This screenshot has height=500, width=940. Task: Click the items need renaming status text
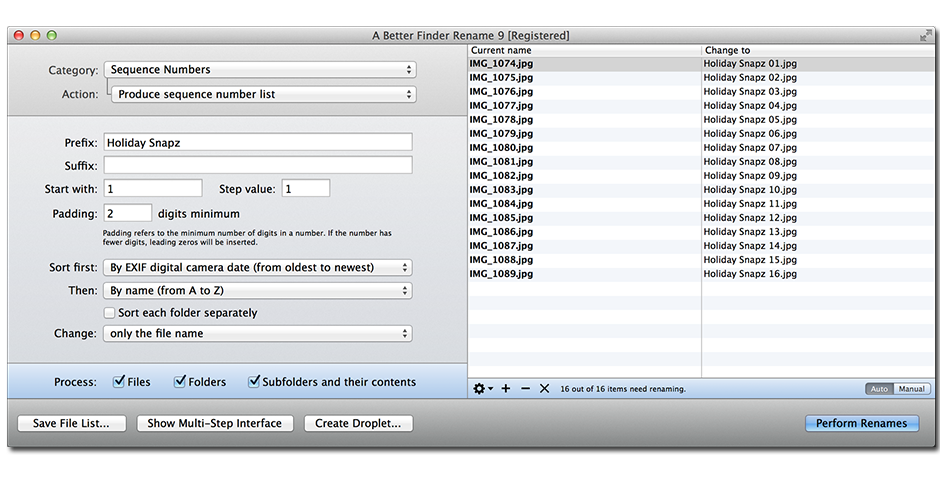coord(623,389)
